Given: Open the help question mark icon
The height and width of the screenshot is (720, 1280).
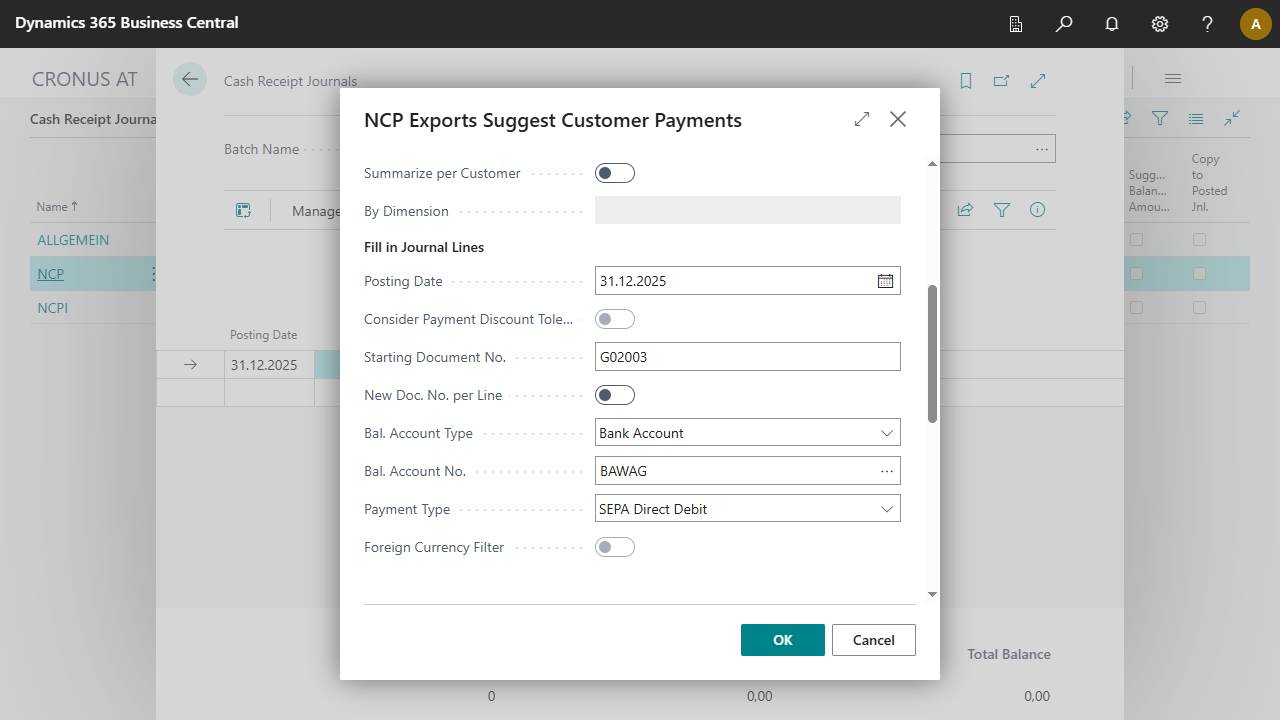Looking at the screenshot, I should 1208,24.
